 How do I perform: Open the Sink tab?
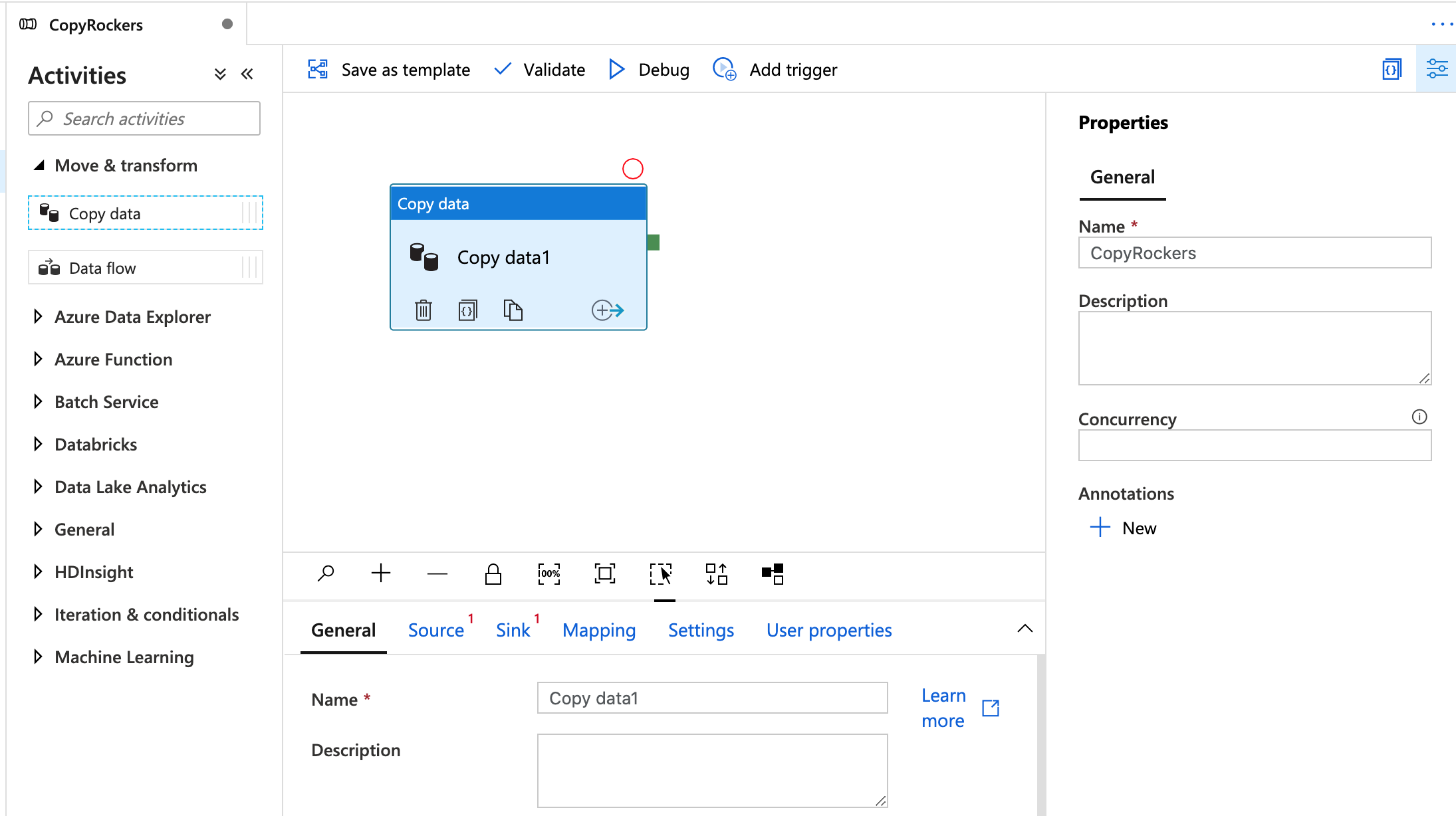pos(513,630)
